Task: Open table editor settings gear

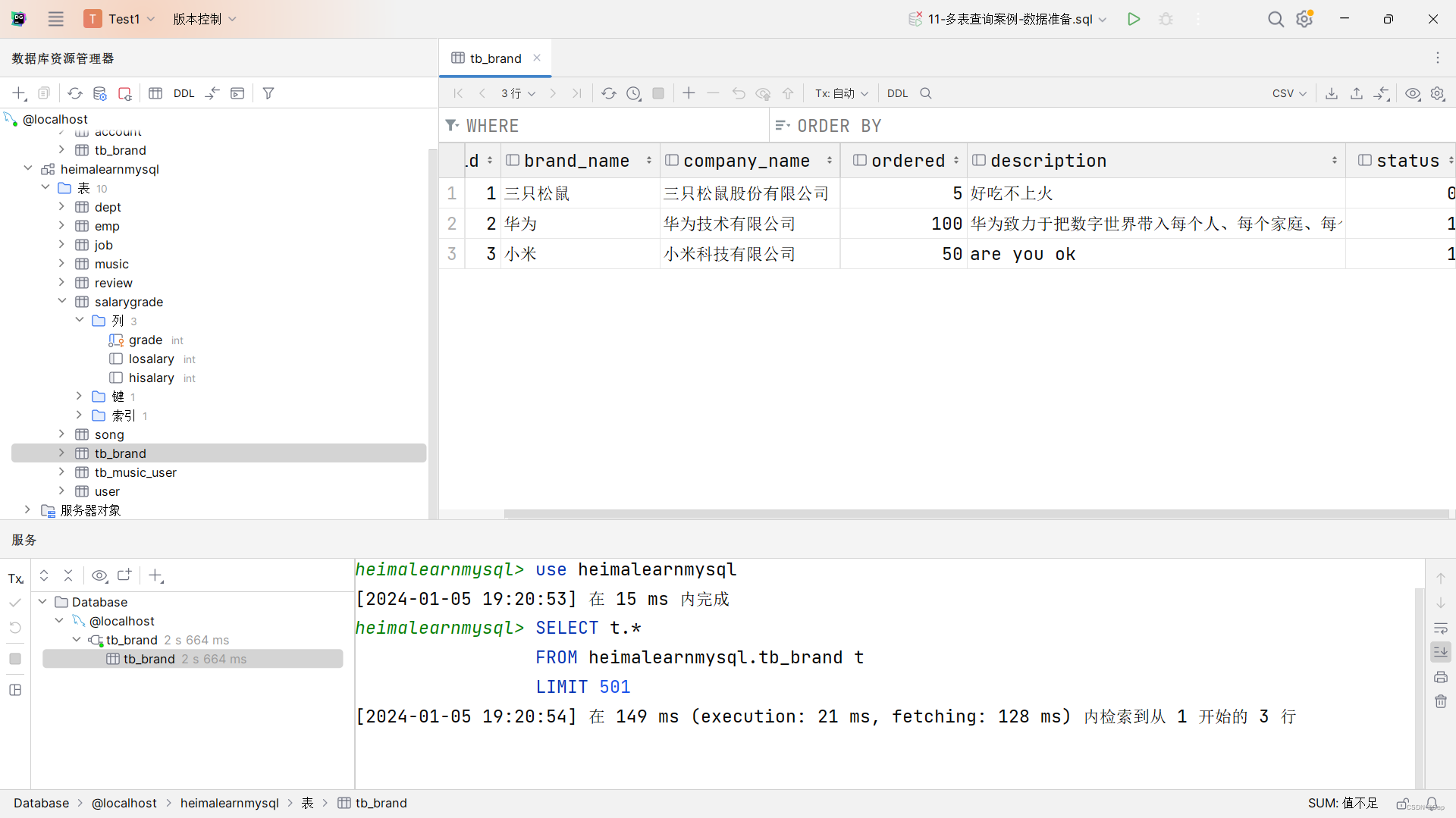Action: (1438, 93)
